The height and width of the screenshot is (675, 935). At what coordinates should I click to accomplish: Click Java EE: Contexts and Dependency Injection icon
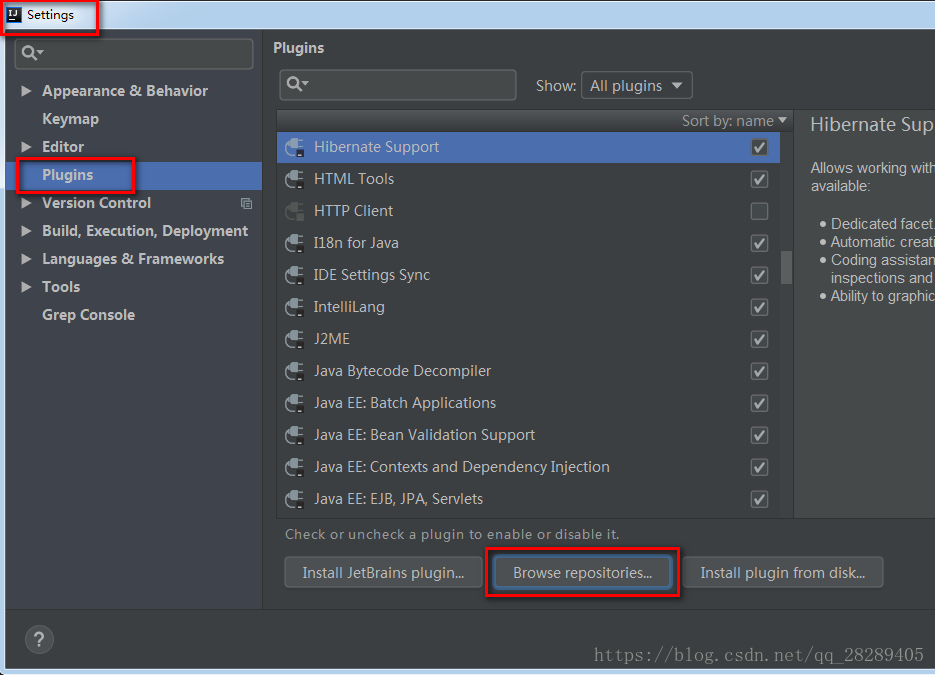(295, 467)
